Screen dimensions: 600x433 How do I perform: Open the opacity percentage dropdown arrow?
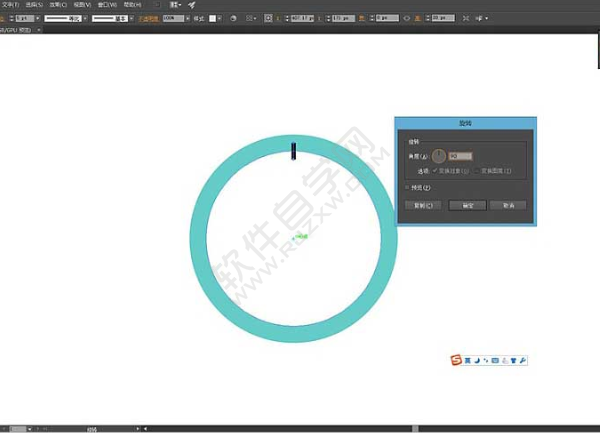click(x=188, y=18)
